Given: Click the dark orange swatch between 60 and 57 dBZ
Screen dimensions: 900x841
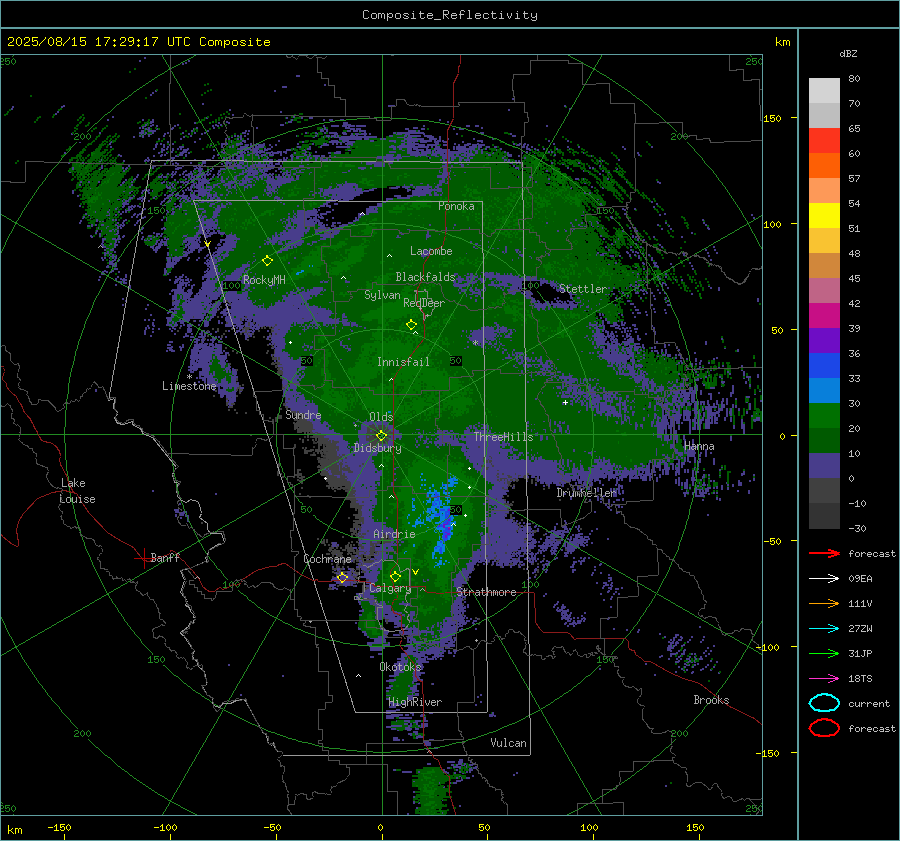Looking at the screenshot, I should 824,166.
